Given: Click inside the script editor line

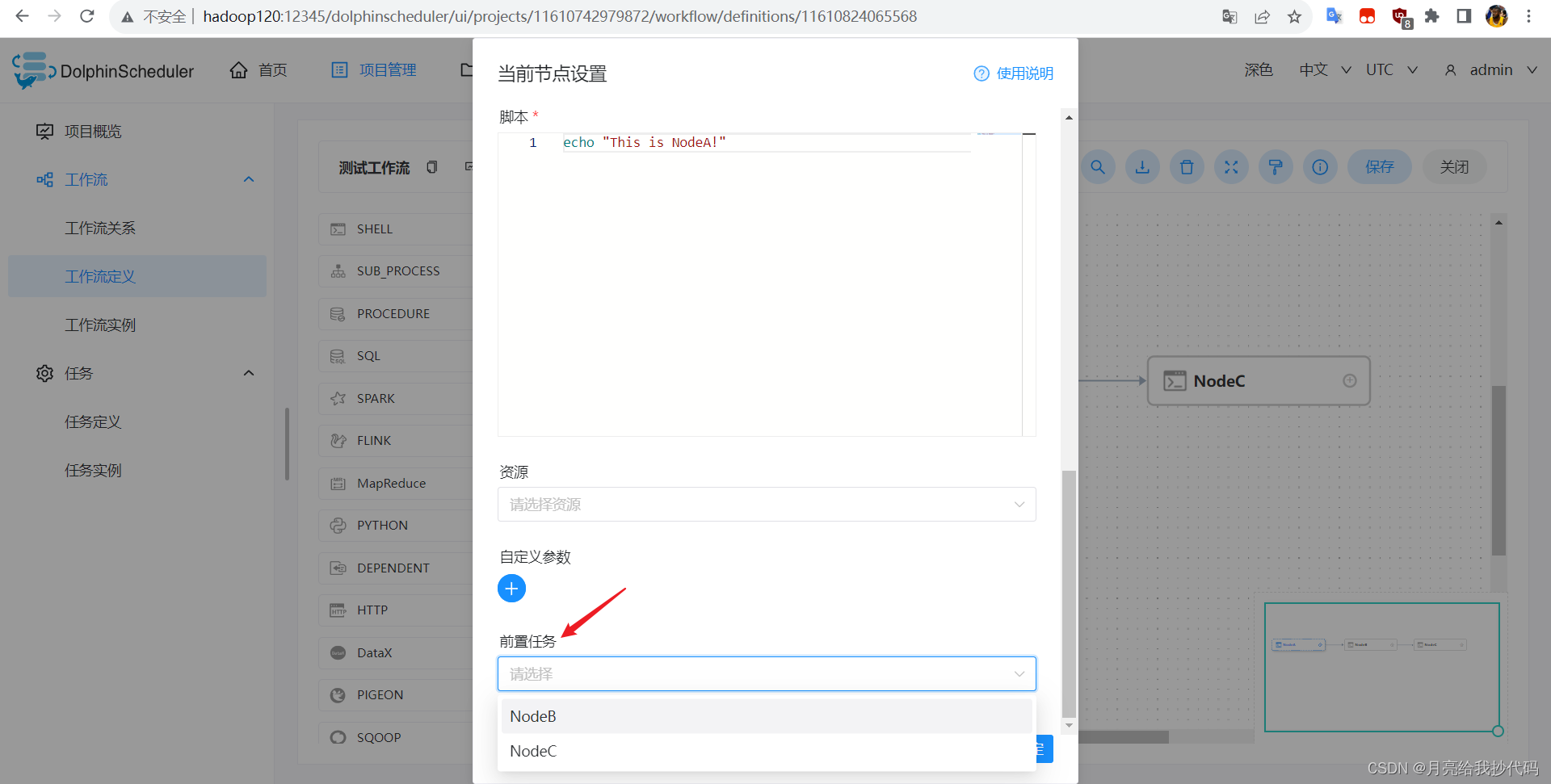Looking at the screenshot, I should point(767,143).
